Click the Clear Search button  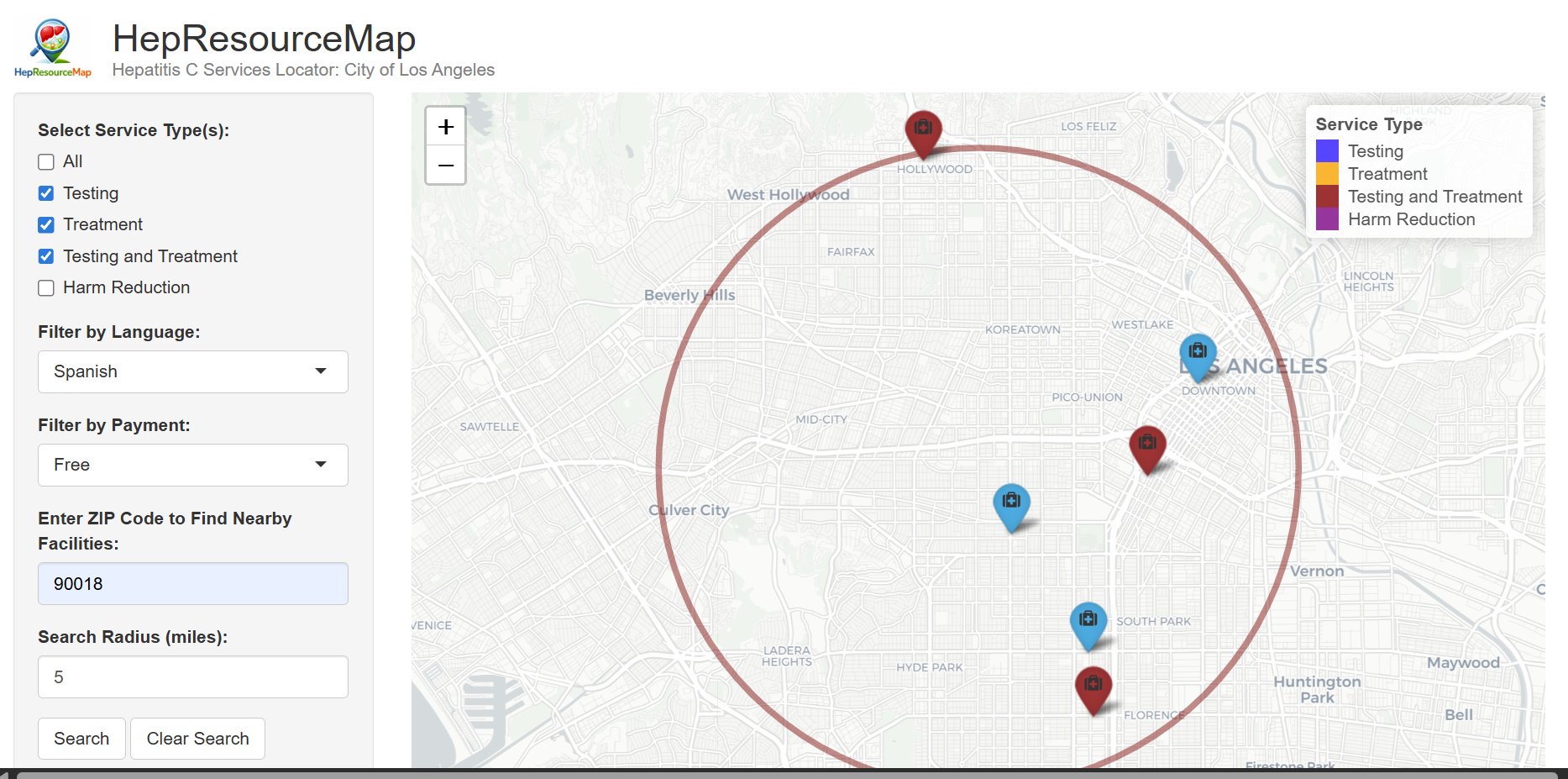pos(197,739)
